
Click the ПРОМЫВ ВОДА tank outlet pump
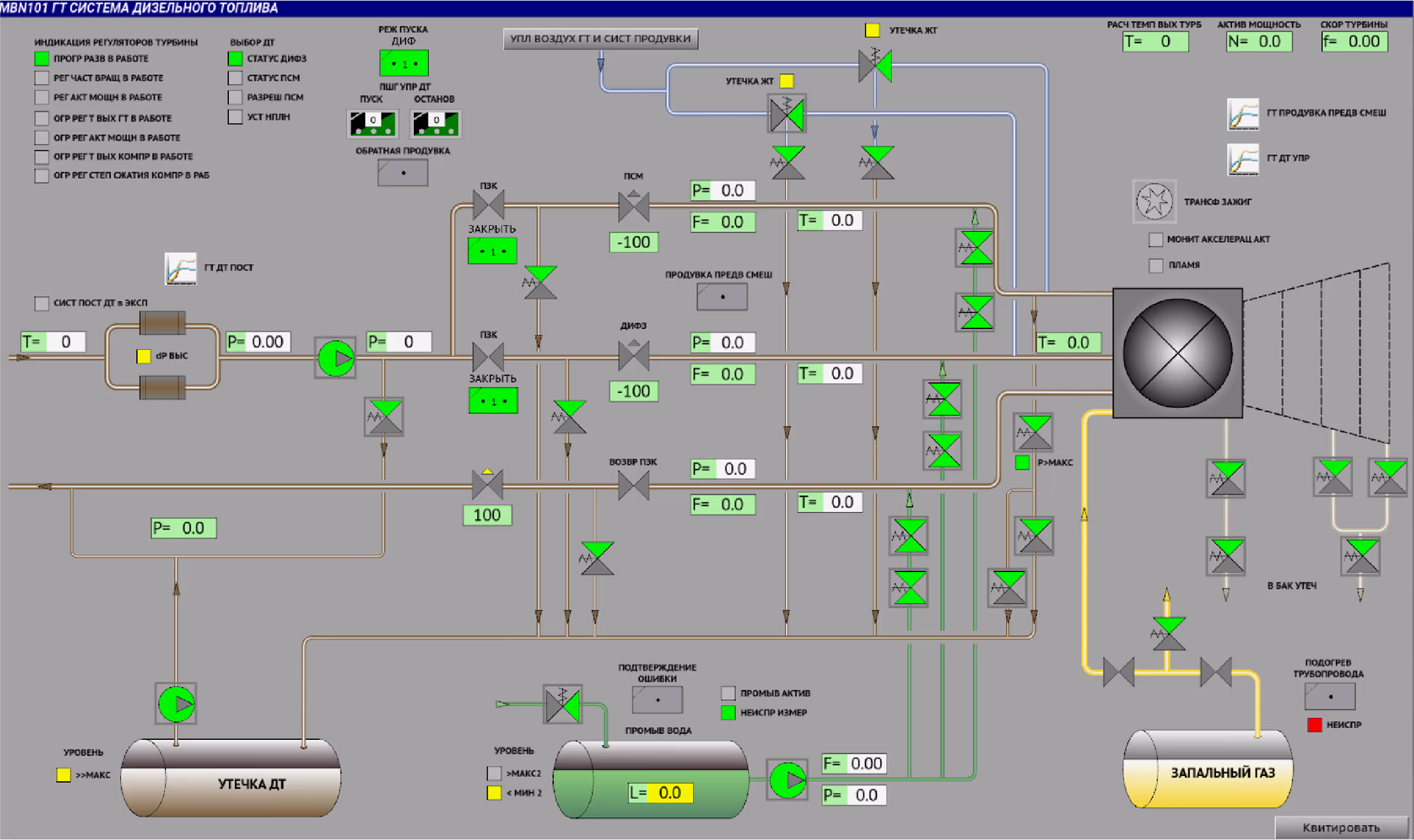click(787, 780)
